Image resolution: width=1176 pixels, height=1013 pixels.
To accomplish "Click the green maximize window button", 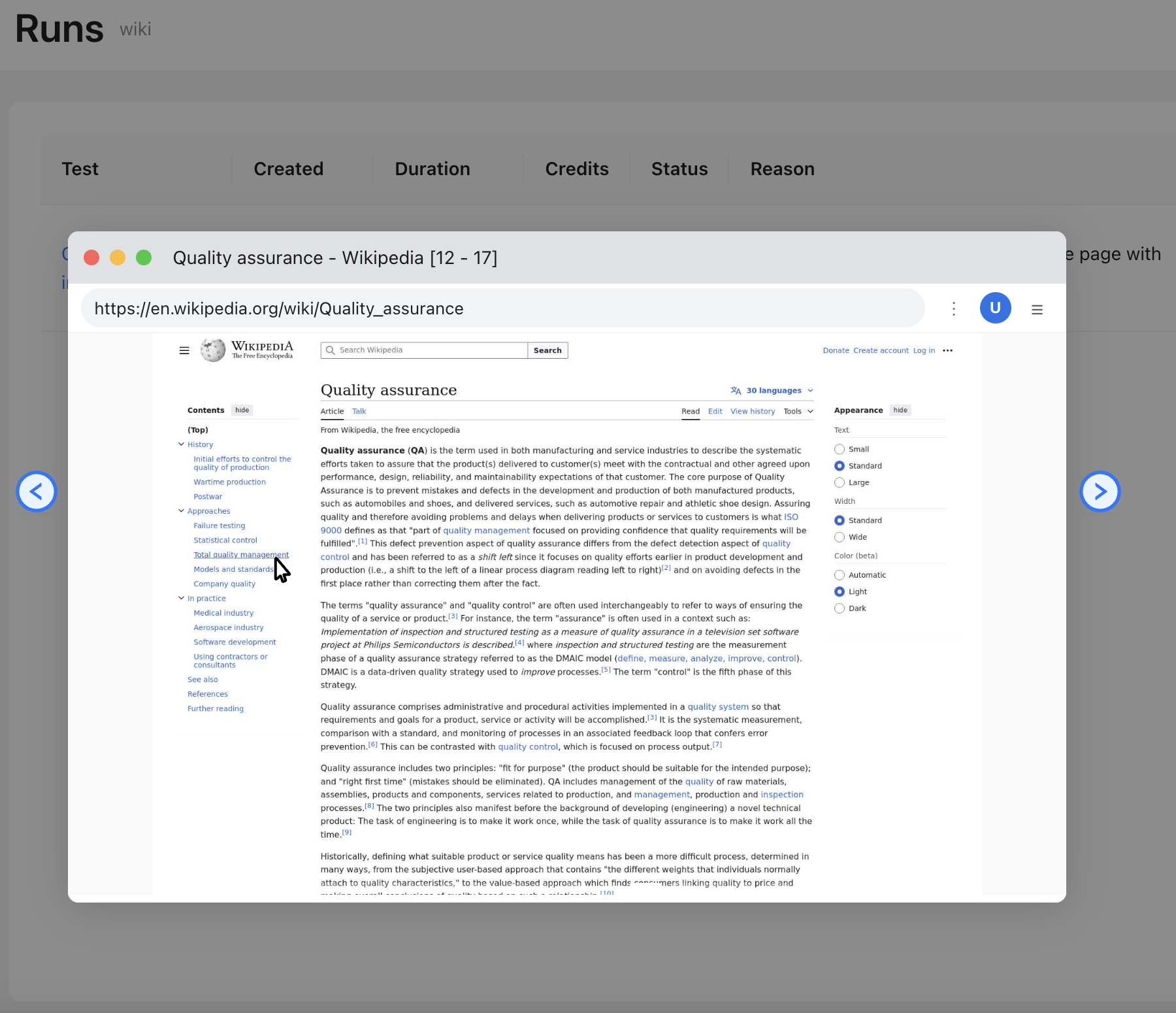I will pos(144,257).
